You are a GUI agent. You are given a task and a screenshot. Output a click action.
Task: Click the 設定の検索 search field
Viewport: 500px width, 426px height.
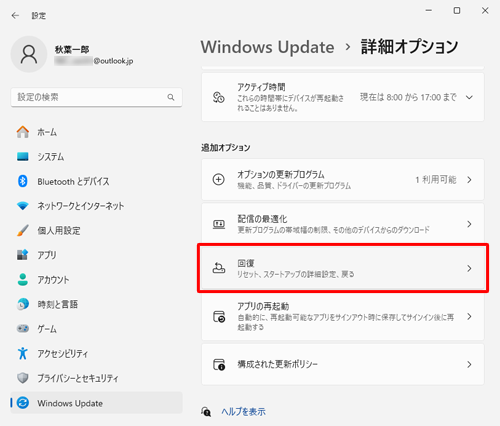[x=96, y=97]
